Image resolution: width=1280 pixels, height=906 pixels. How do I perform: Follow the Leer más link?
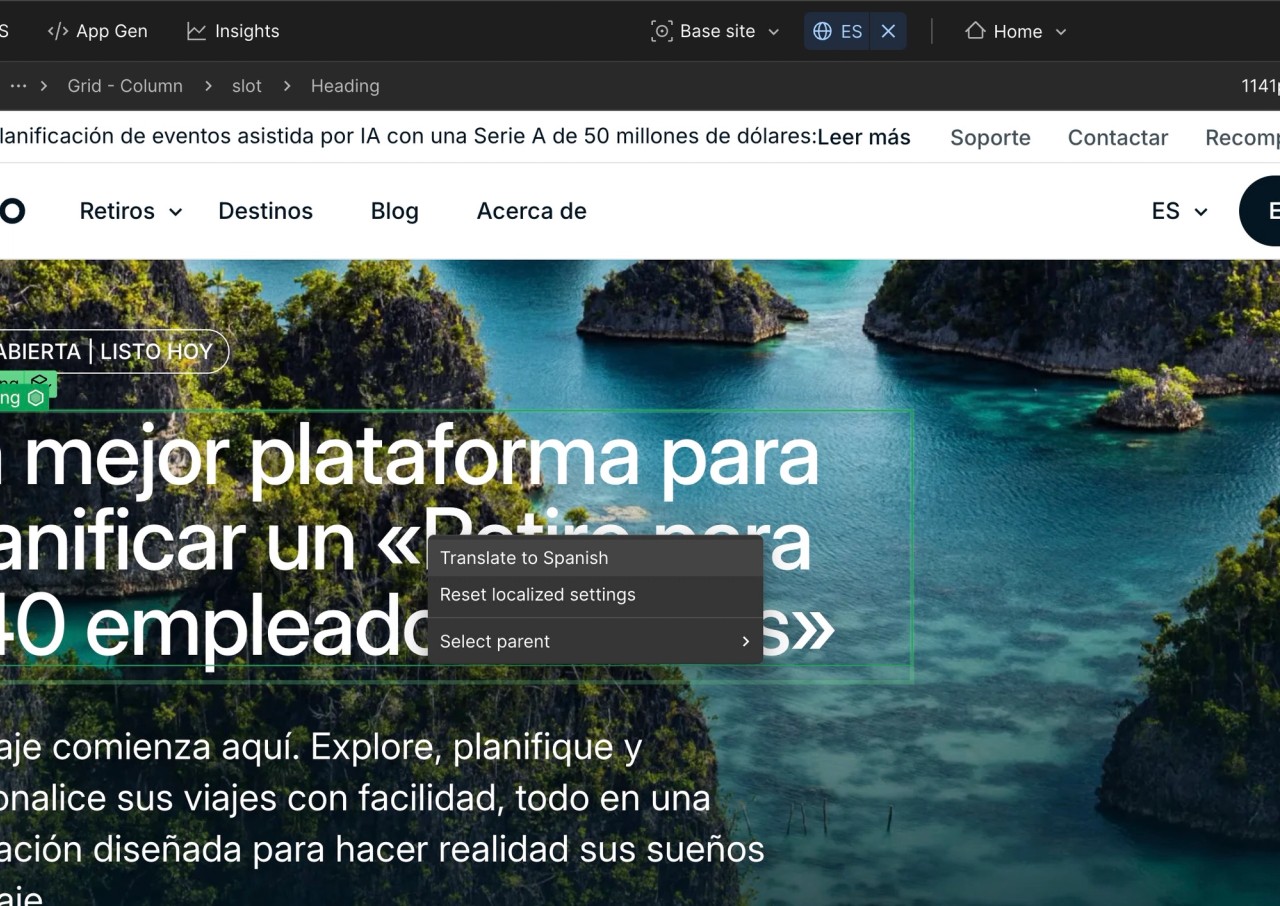coord(864,137)
